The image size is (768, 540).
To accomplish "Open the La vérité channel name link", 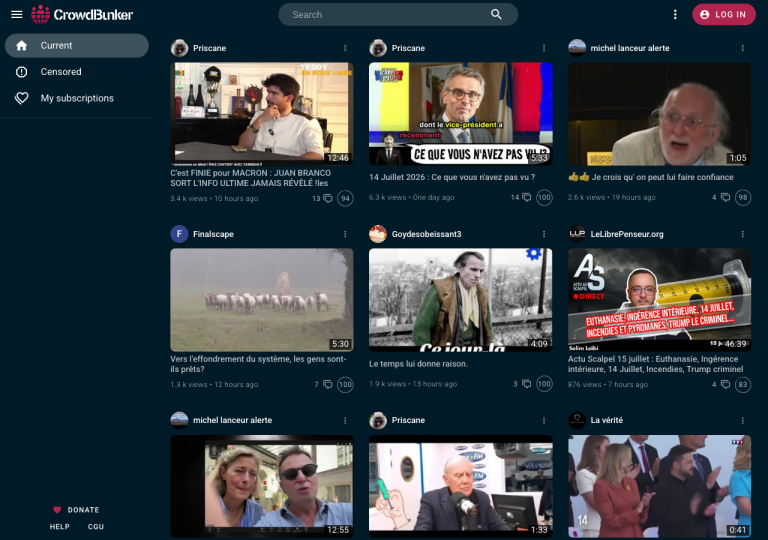I will [x=606, y=420].
